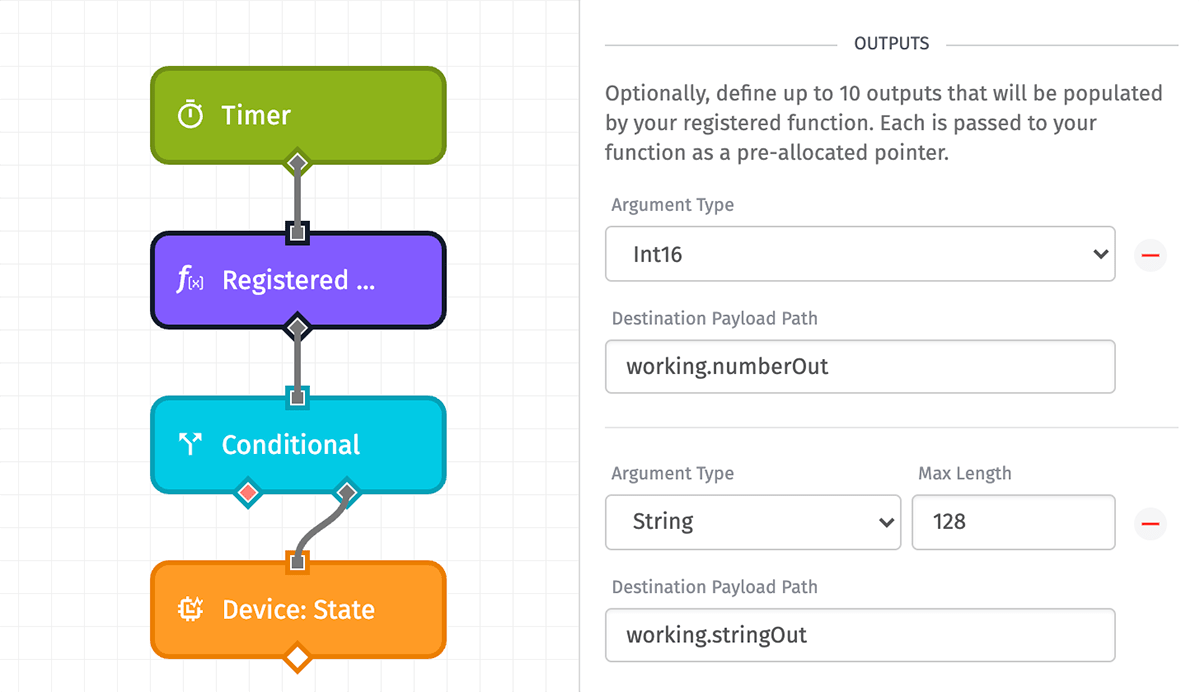Select the Timer node
The height and width of the screenshot is (692, 1200).
(x=298, y=115)
